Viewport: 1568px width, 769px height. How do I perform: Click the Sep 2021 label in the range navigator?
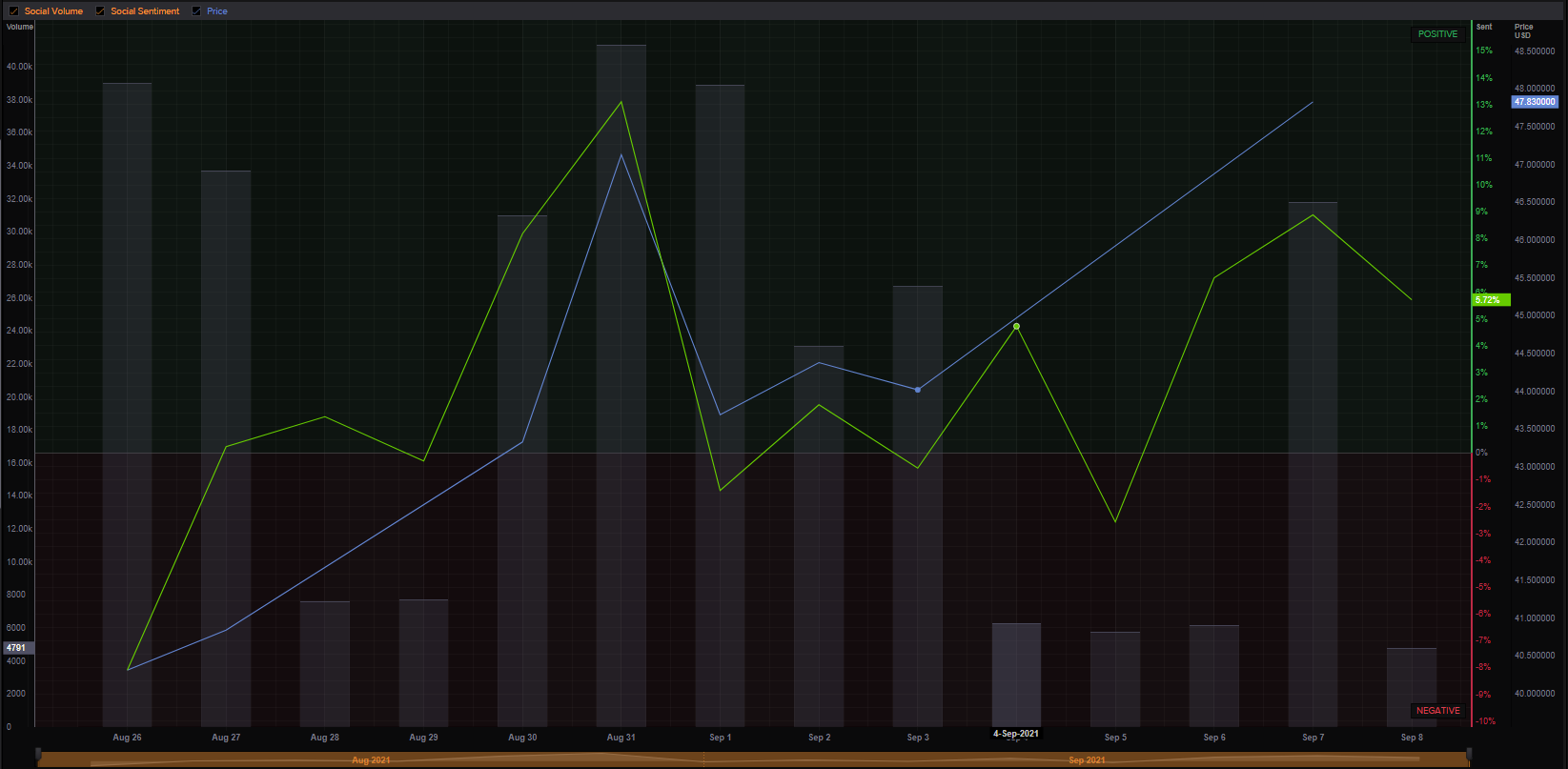click(x=1087, y=760)
